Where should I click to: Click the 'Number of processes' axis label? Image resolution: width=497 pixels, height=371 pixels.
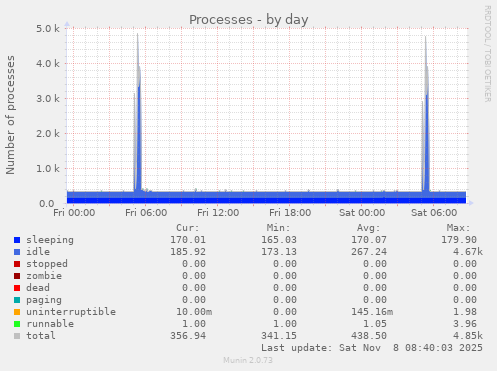[10, 115]
